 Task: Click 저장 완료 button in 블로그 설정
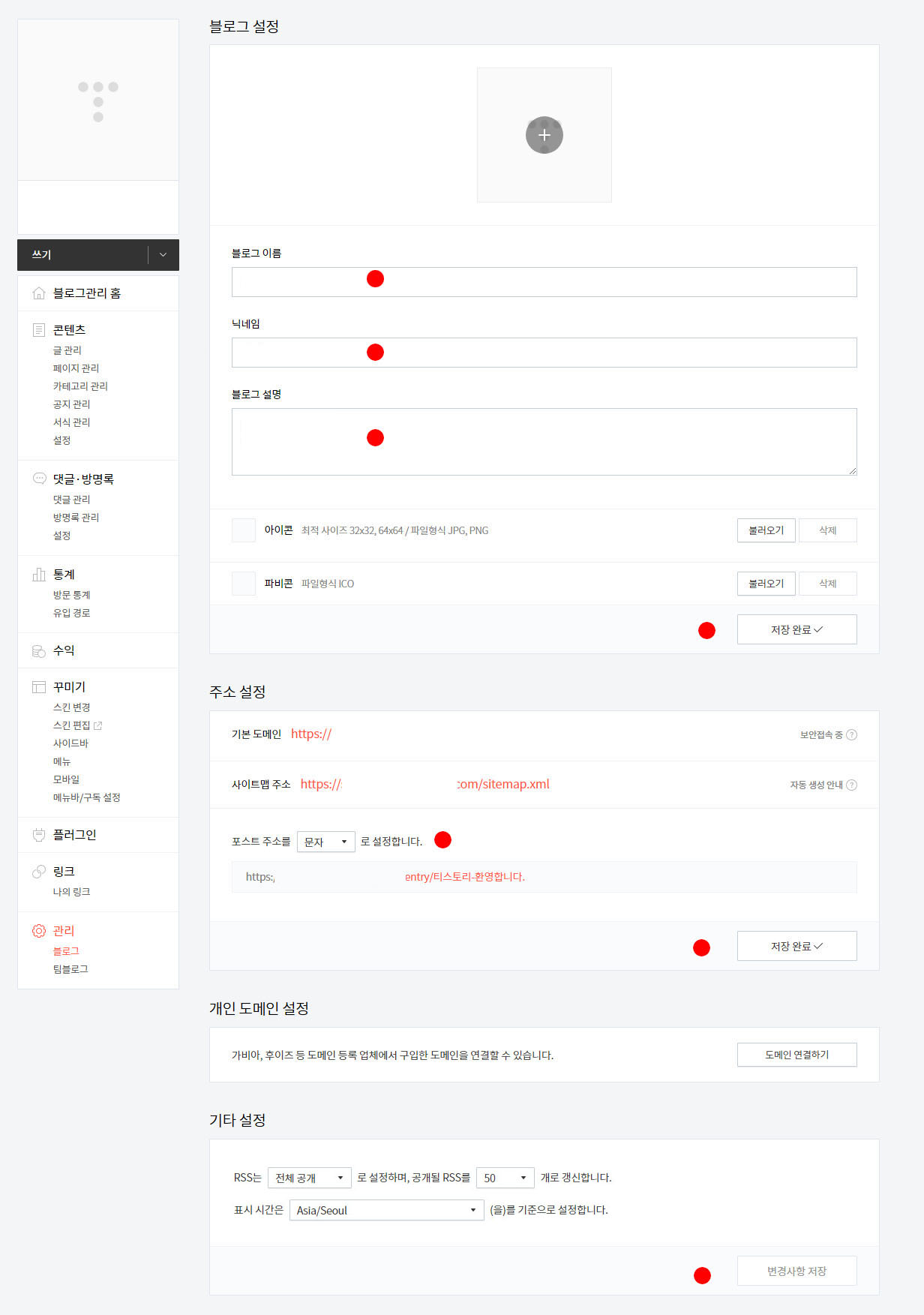point(796,629)
